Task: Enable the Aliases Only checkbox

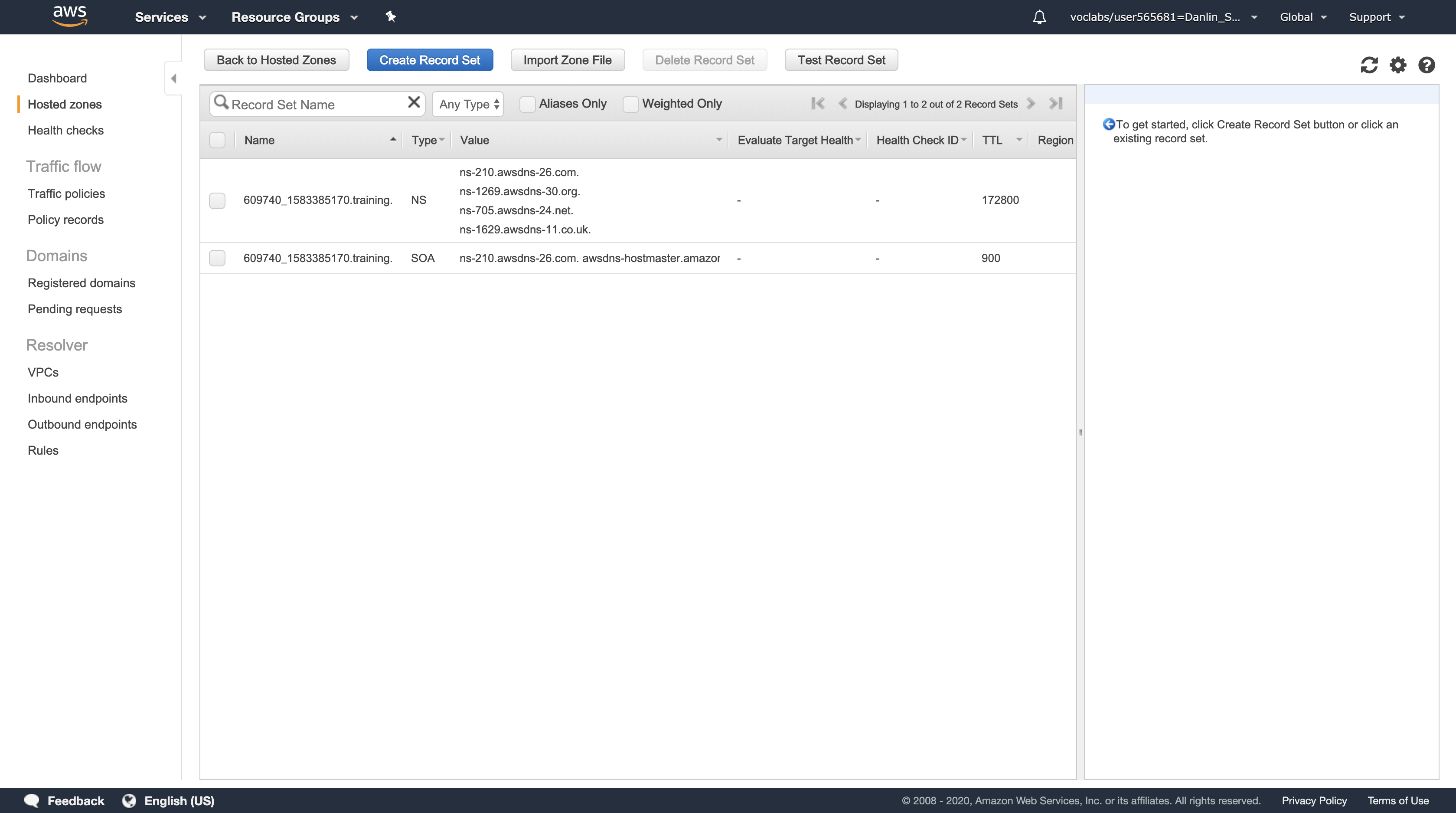Action: (527, 104)
